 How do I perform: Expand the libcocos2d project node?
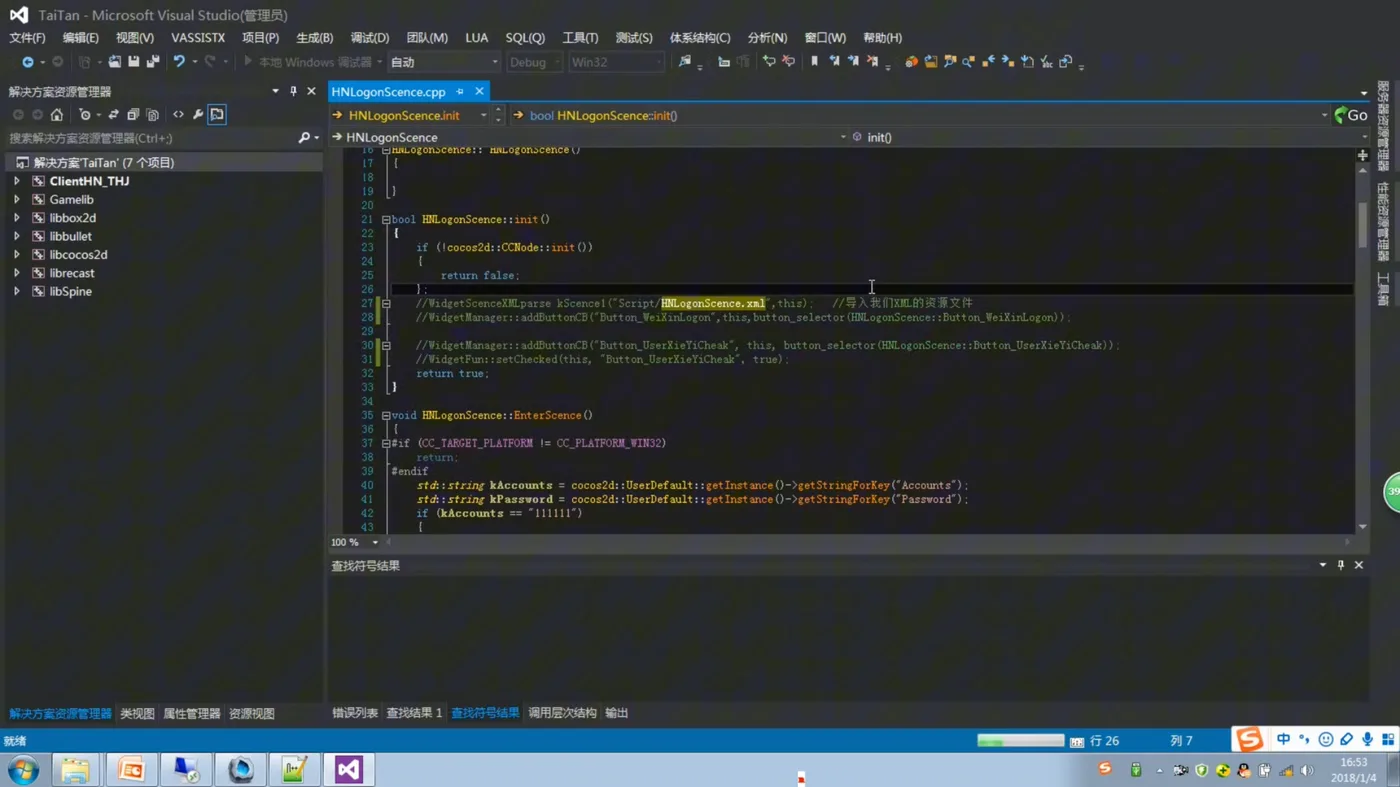tap(16, 255)
